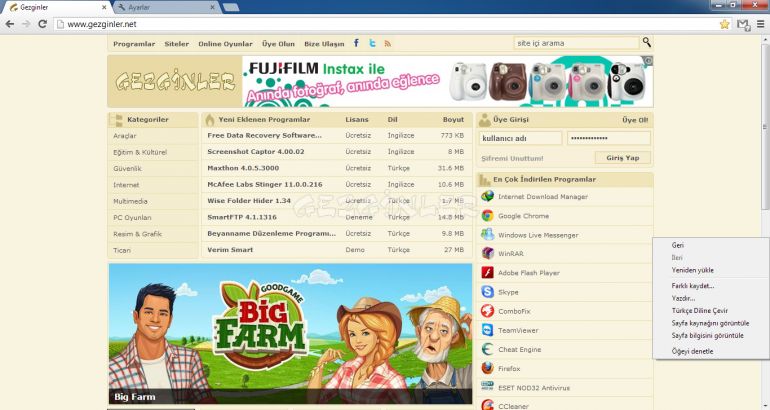Click the Skype icon

[487, 292]
